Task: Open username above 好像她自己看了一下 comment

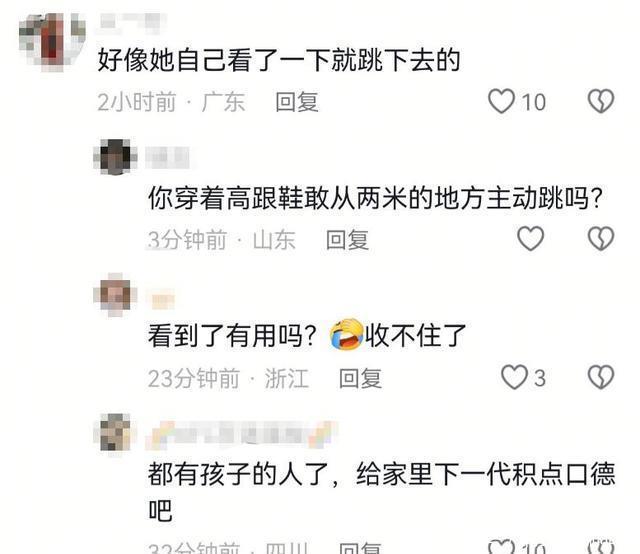Action: [x=132, y=21]
